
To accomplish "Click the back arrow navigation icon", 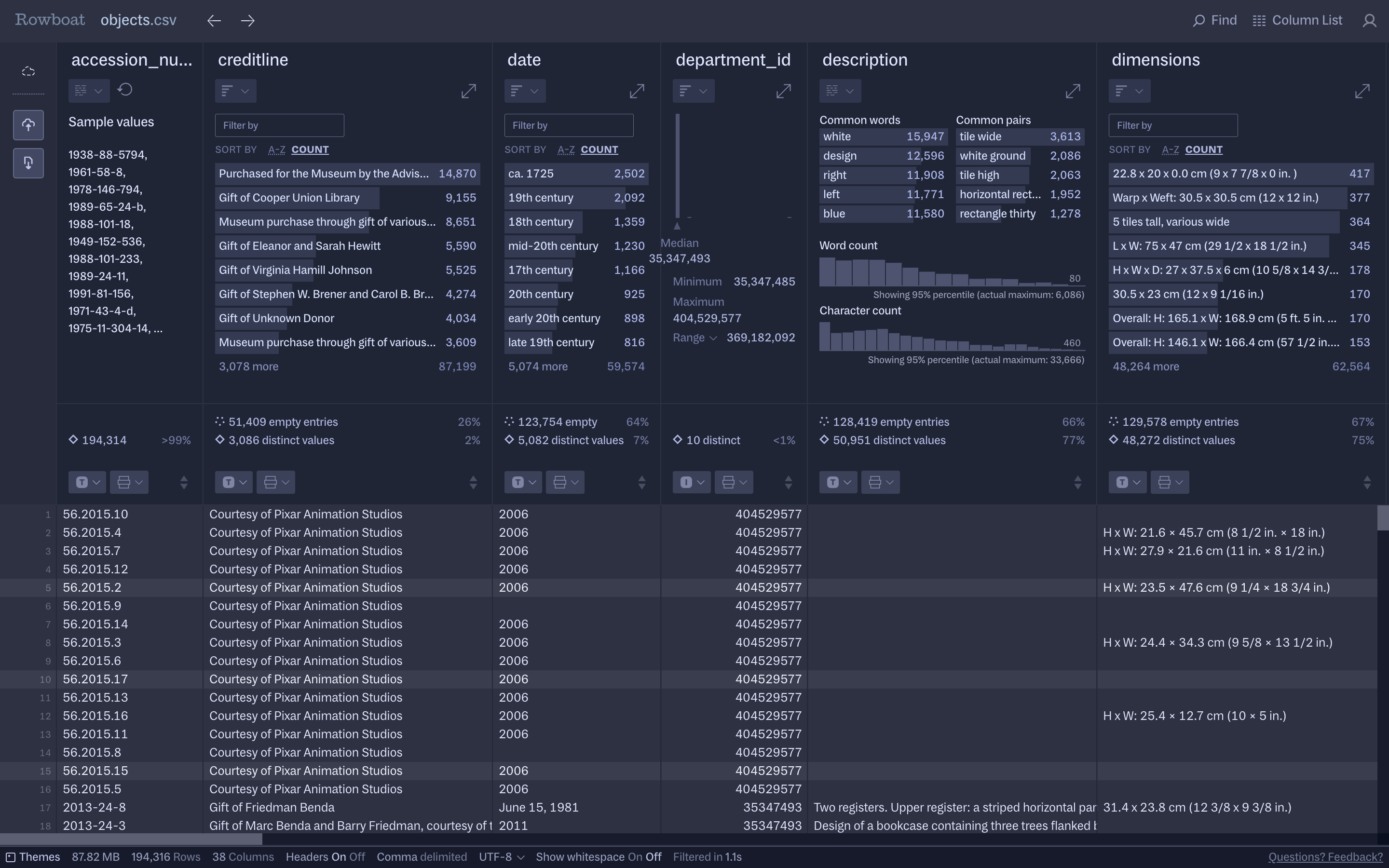I will [214, 21].
